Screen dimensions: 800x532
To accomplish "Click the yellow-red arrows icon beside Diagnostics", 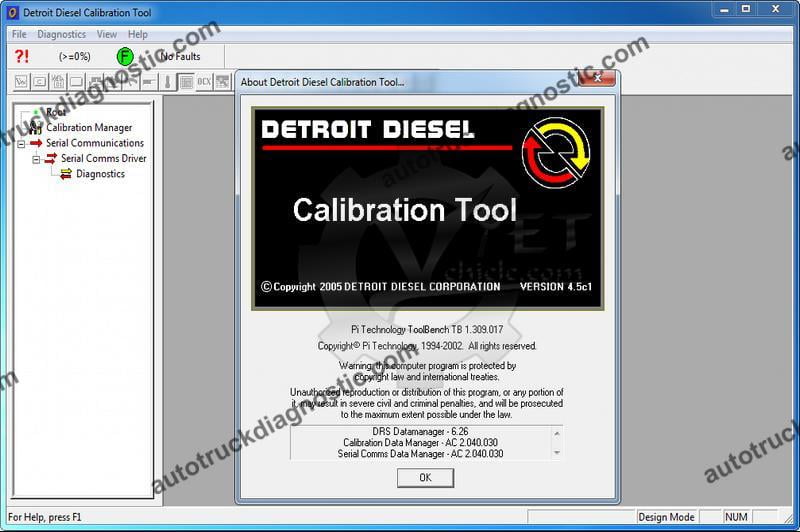I will point(66,174).
